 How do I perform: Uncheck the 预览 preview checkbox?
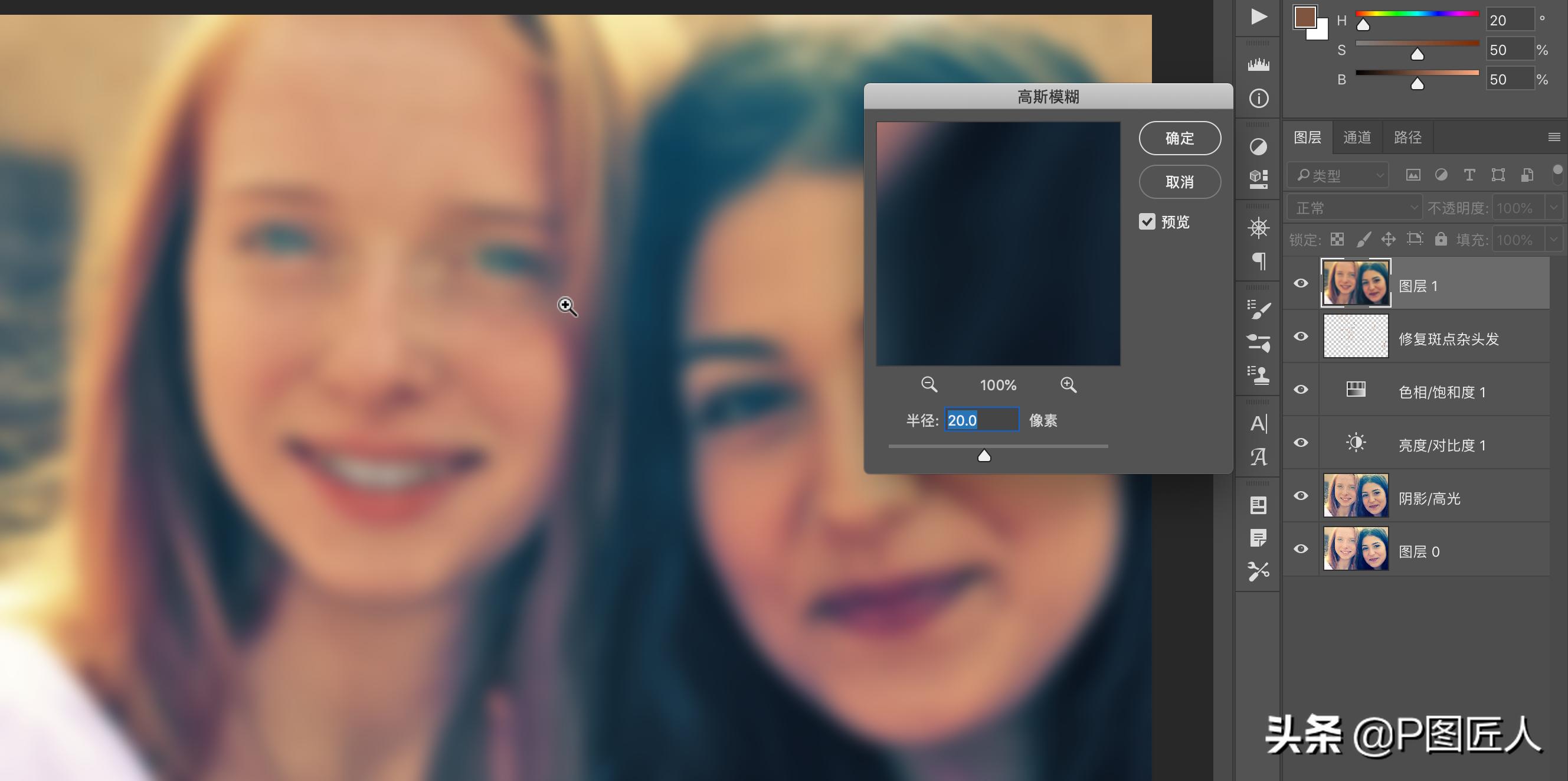pyautogui.click(x=1147, y=221)
